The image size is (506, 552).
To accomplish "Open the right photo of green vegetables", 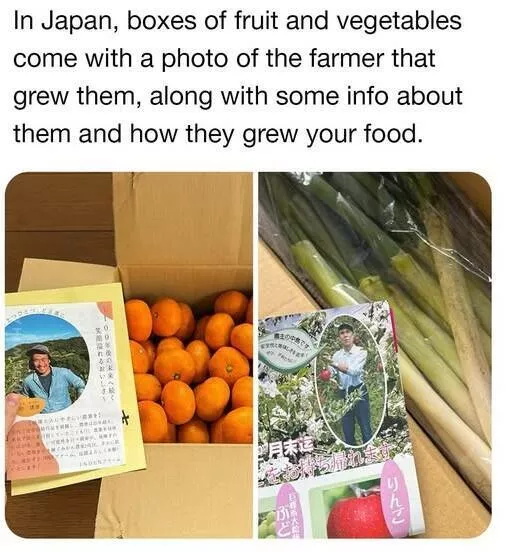I will click(x=375, y=355).
